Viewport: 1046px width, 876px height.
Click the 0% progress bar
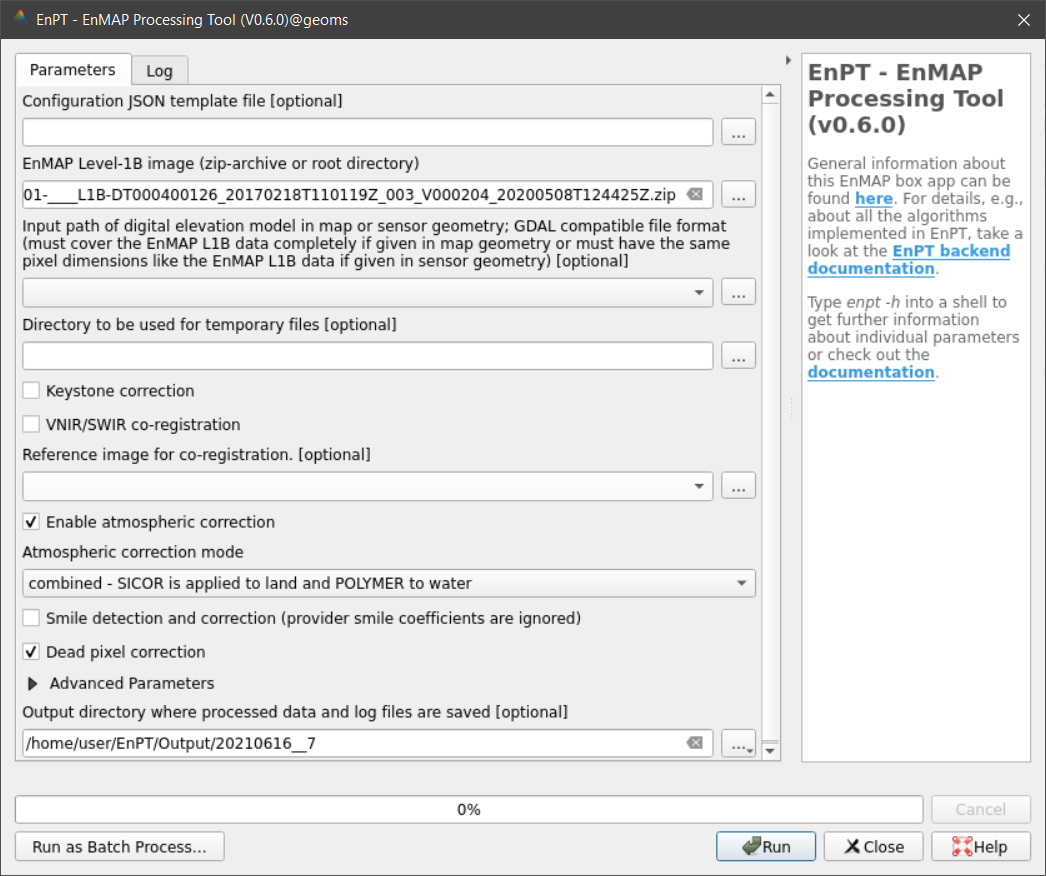[468, 809]
